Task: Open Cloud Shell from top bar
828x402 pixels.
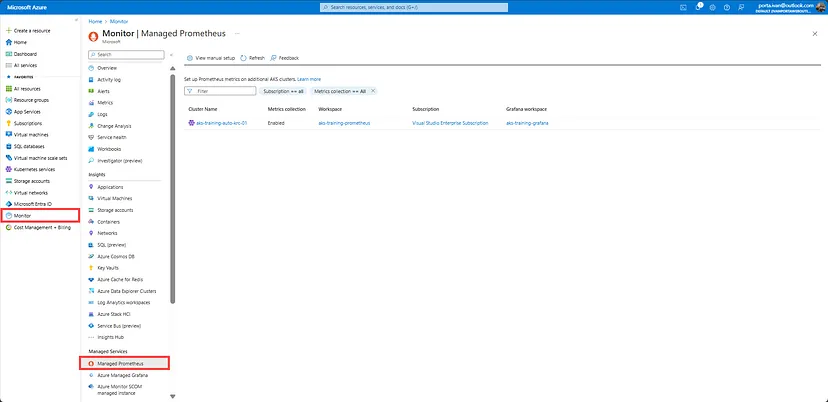Action: point(683,7)
